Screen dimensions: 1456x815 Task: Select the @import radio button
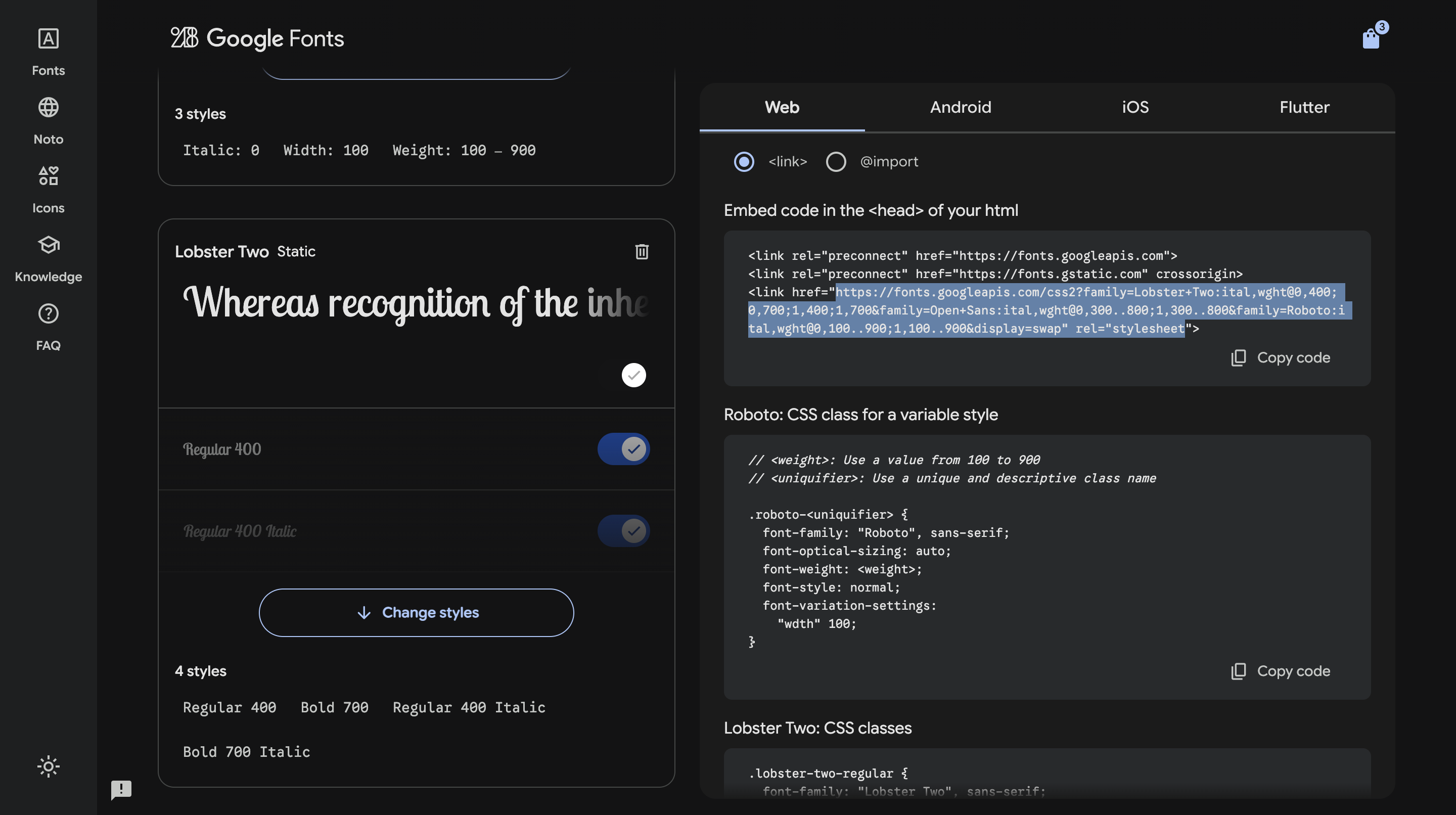coord(836,162)
